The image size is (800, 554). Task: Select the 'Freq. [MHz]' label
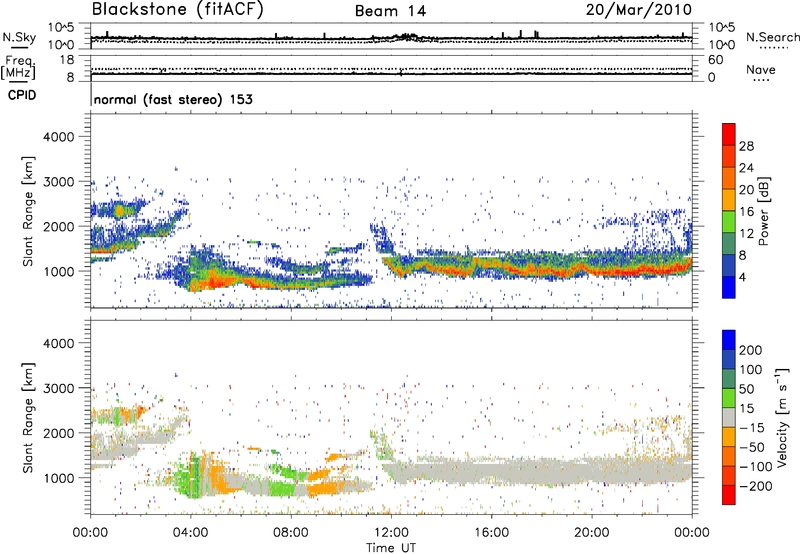19,68
